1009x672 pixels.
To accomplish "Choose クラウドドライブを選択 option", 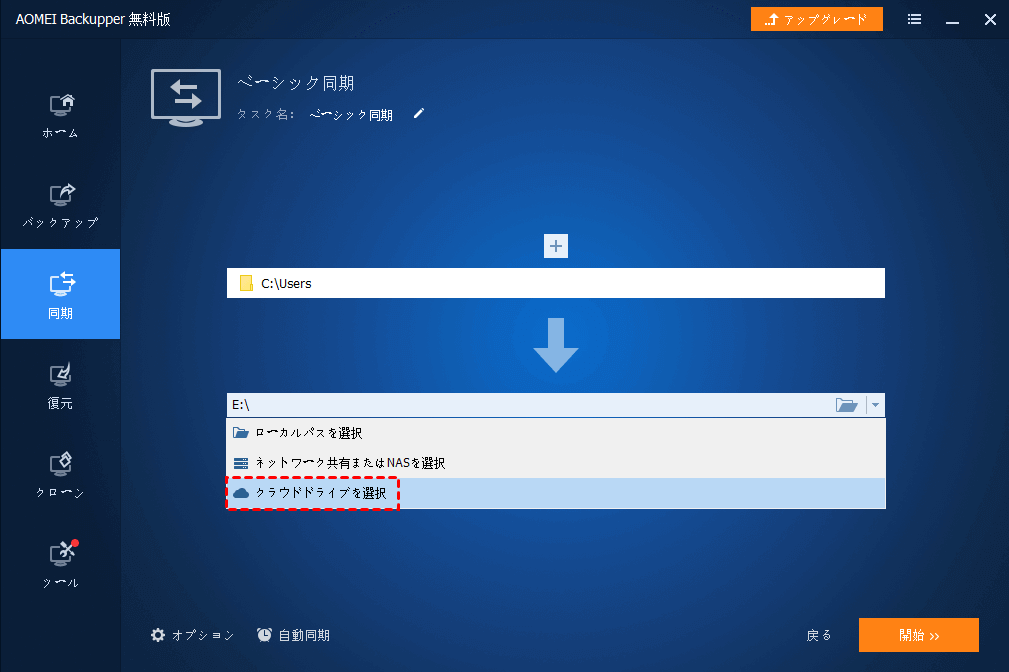I will click(x=556, y=493).
